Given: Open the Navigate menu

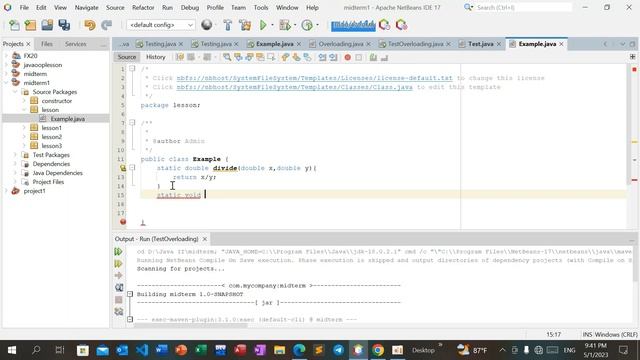Looking at the screenshot, I should 86,7.
